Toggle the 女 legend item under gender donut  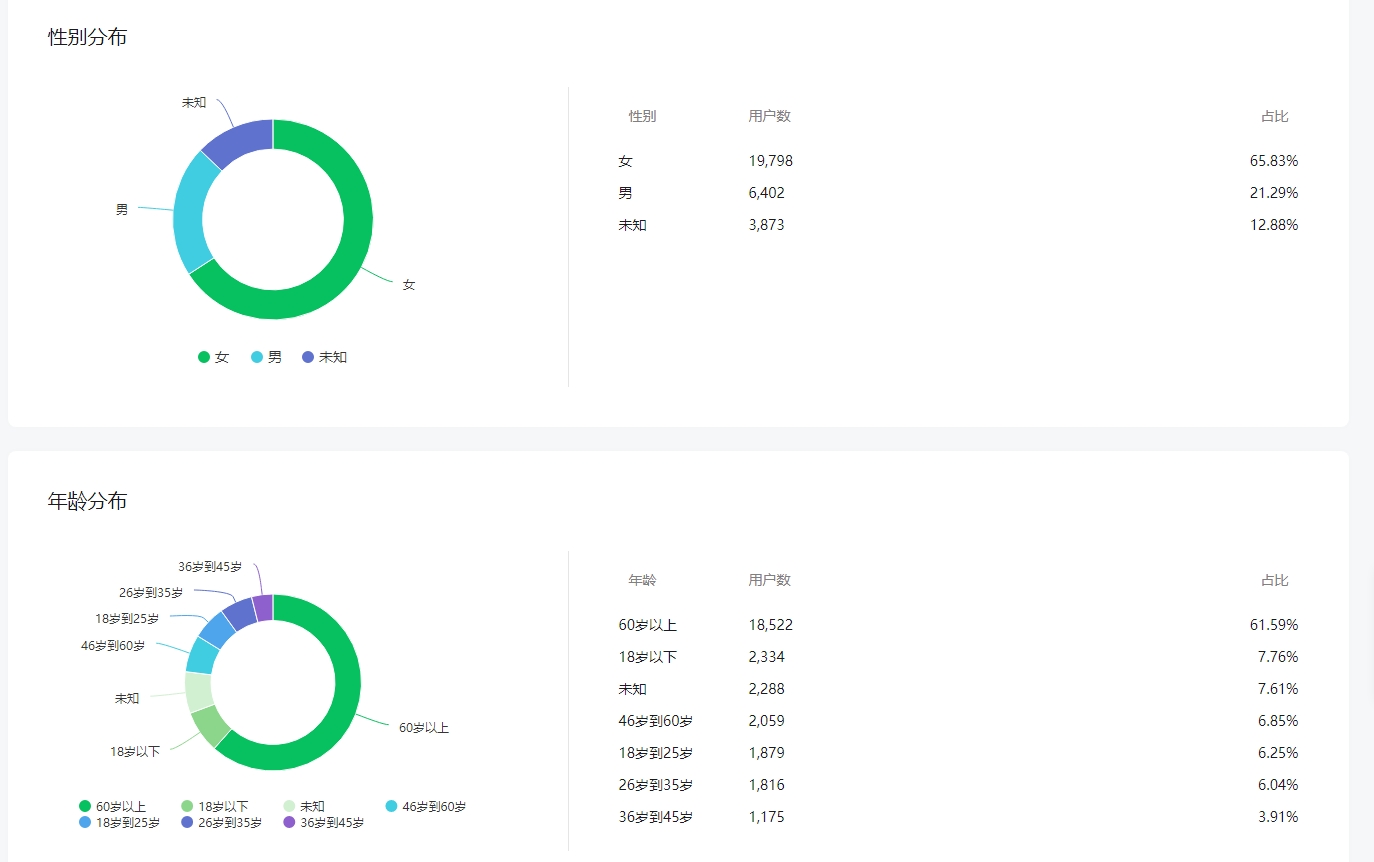[213, 357]
